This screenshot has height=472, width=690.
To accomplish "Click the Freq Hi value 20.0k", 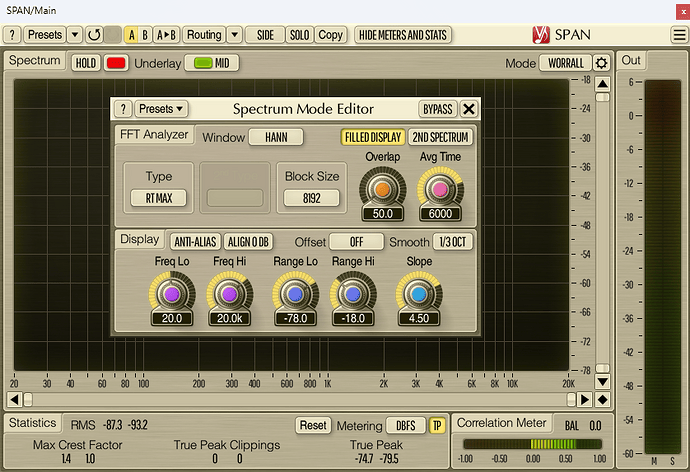I will [x=229, y=318].
